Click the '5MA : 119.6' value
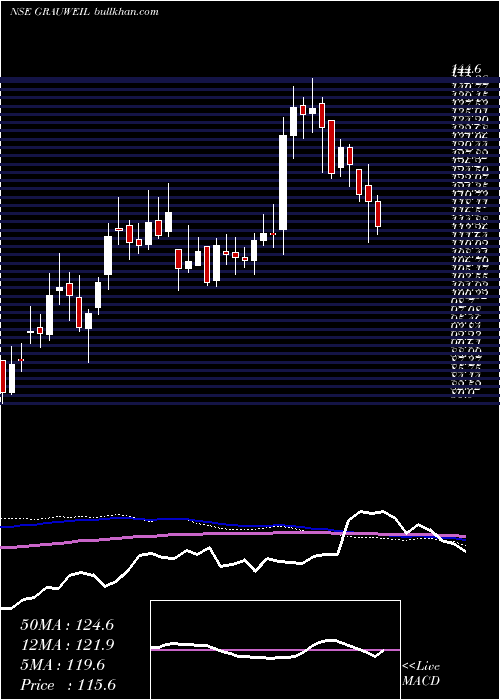The width and height of the screenshot is (500, 700). (62, 665)
